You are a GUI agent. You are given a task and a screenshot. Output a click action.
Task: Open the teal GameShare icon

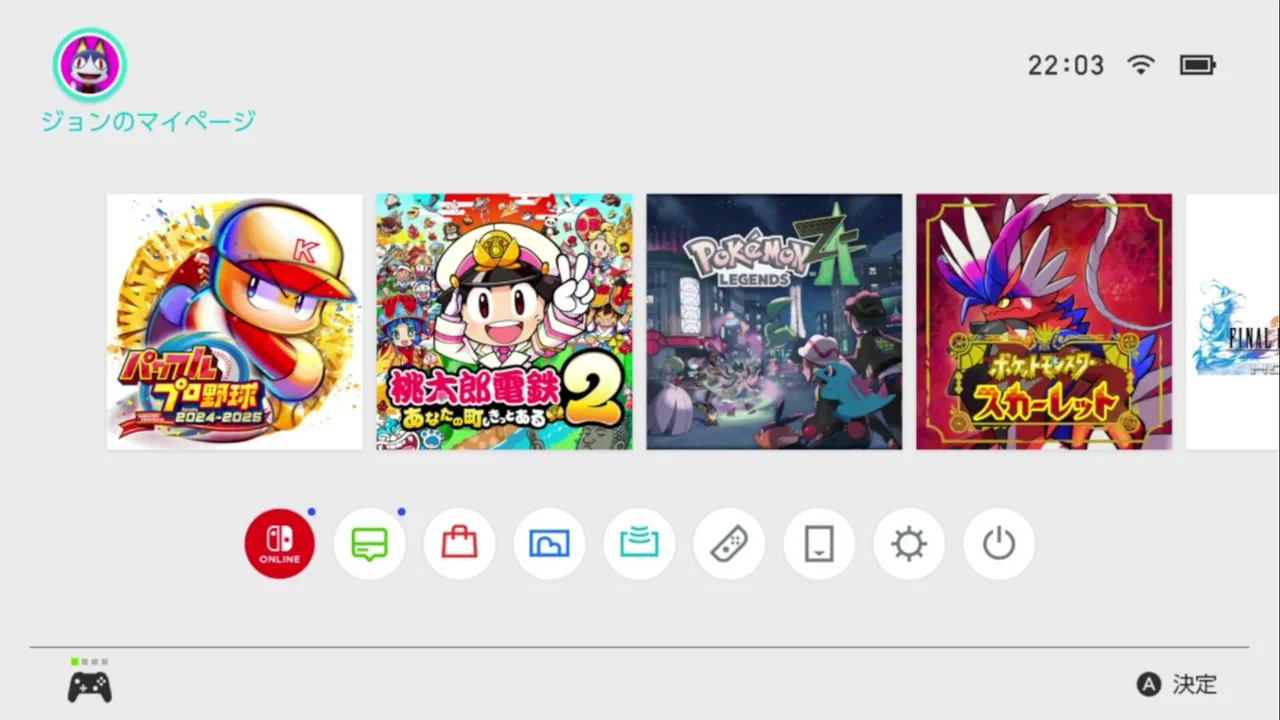point(639,544)
